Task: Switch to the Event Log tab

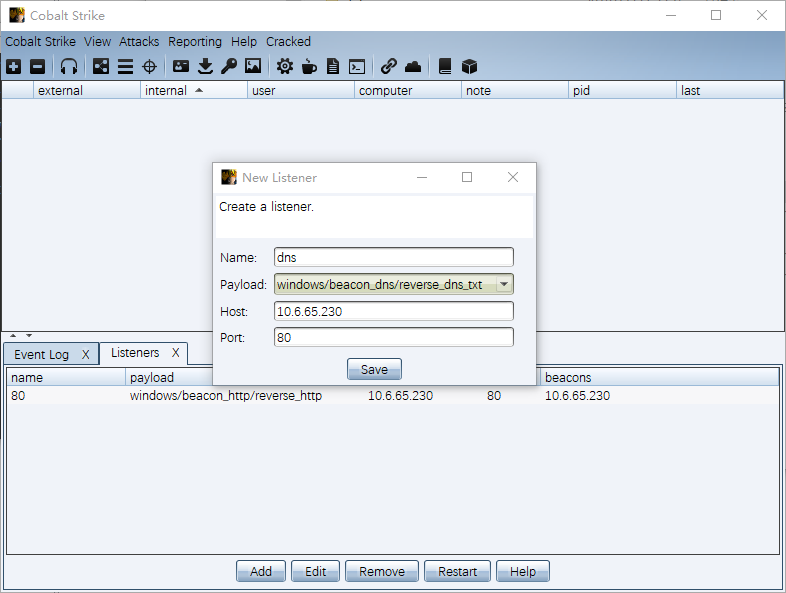Action: (42, 354)
